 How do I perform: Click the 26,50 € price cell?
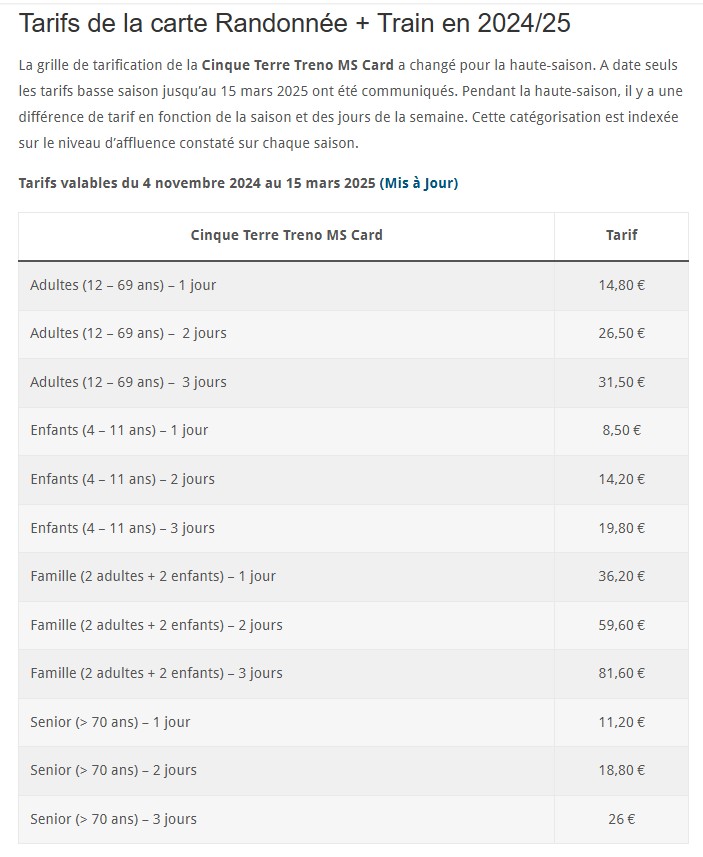pos(622,333)
